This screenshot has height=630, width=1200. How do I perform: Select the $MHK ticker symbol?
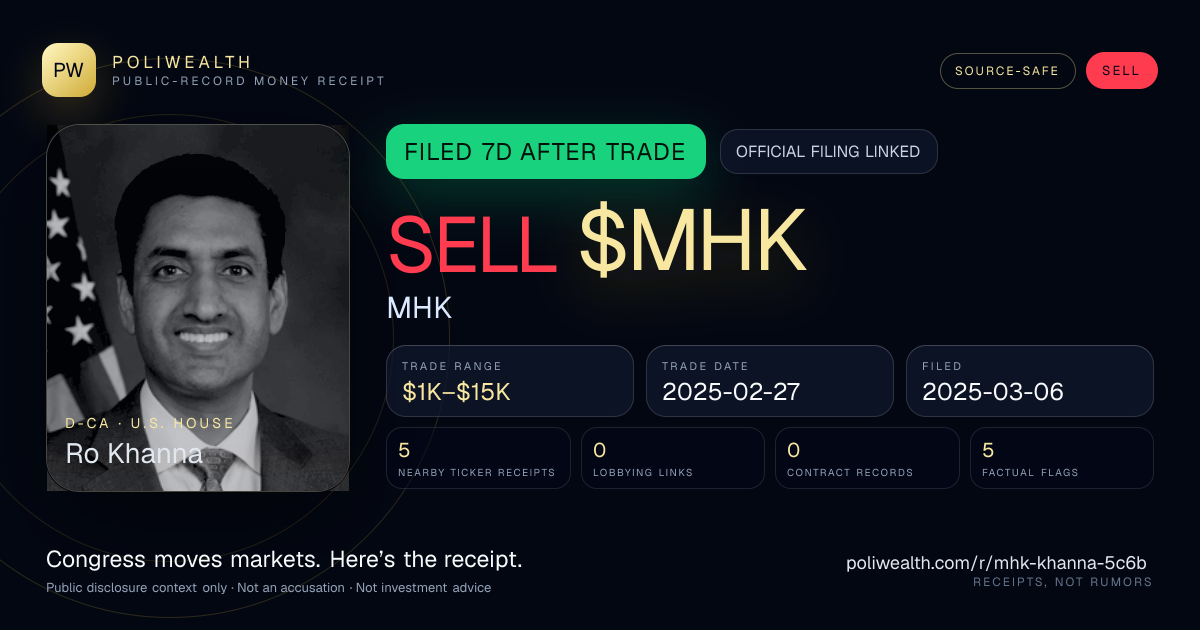[x=692, y=240]
